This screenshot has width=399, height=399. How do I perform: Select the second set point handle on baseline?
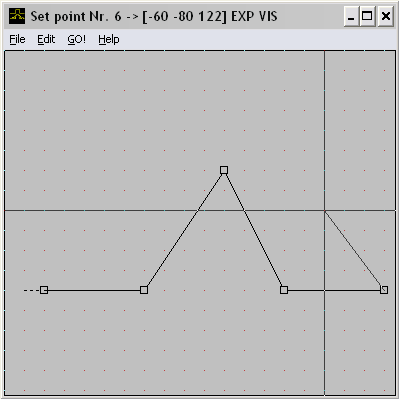tap(144, 290)
